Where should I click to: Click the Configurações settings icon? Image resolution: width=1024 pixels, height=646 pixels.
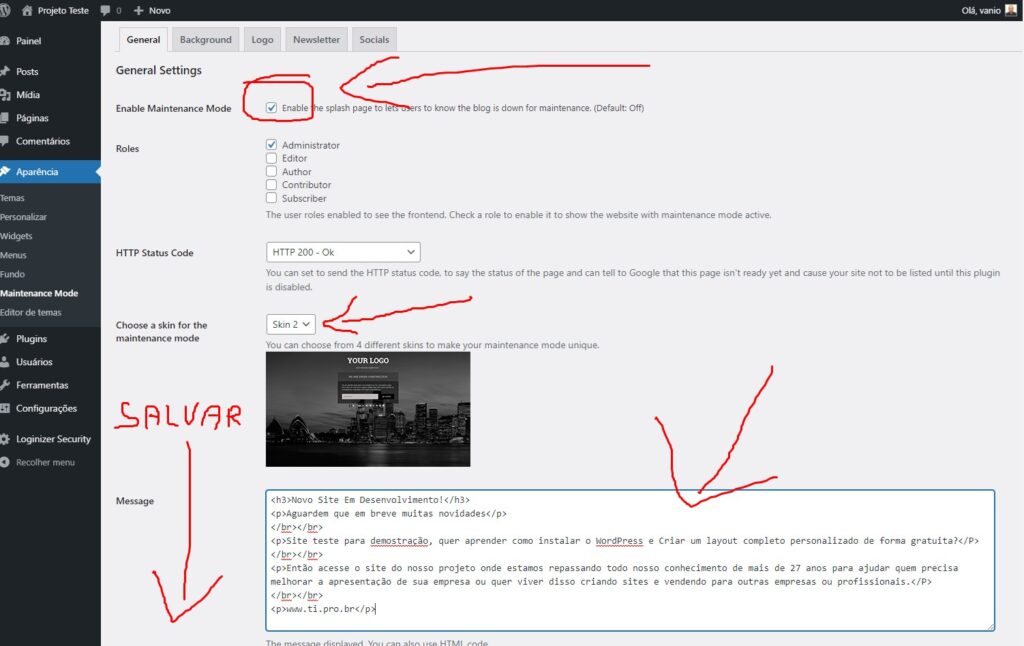[5, 408]
